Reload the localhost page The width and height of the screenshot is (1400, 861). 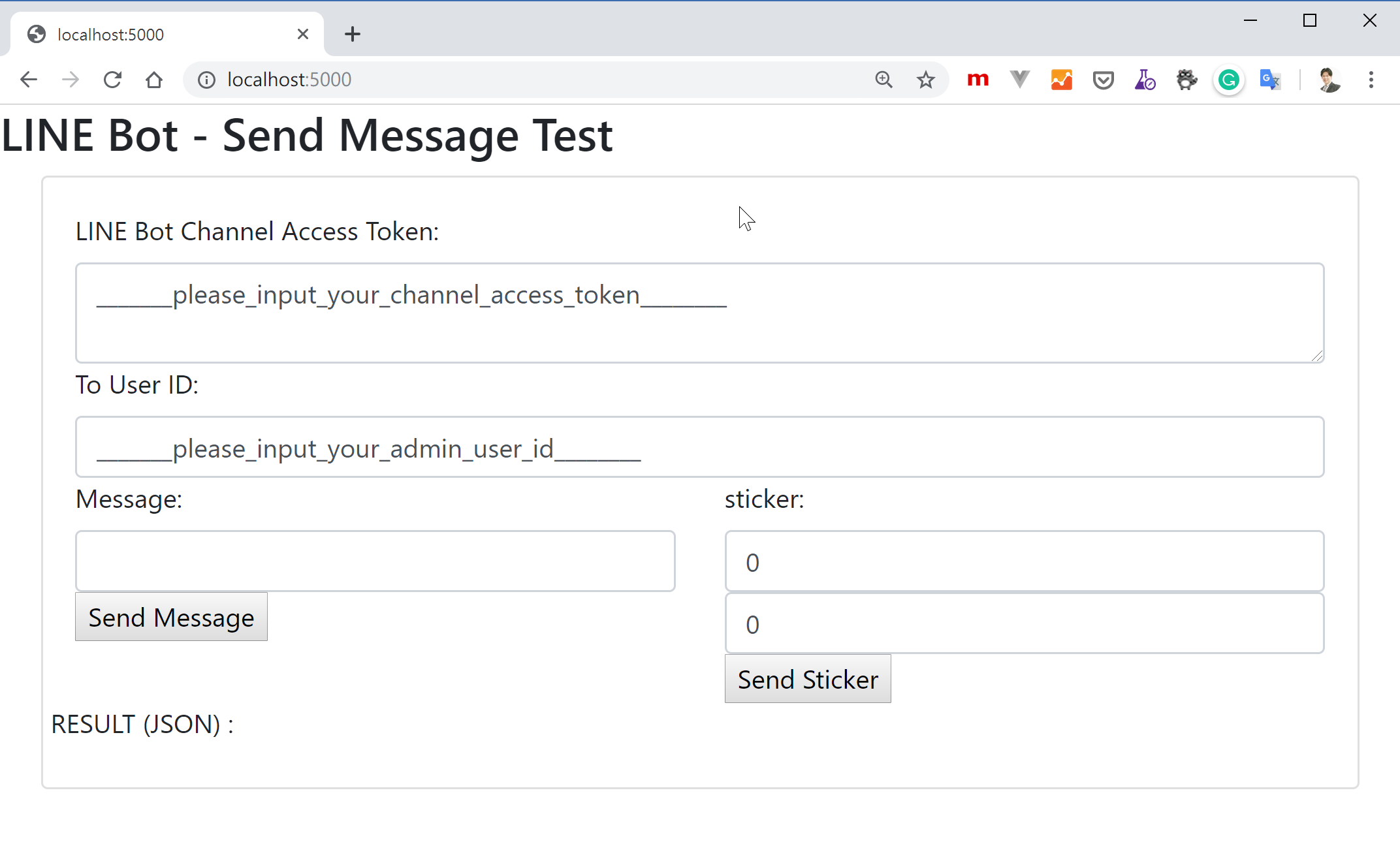(x=112, y=80)
